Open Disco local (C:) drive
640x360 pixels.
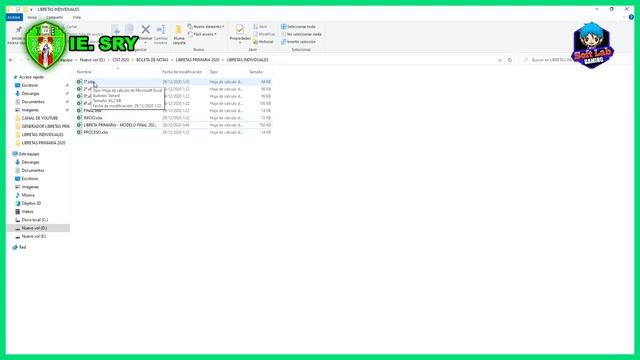coord(34,220)
